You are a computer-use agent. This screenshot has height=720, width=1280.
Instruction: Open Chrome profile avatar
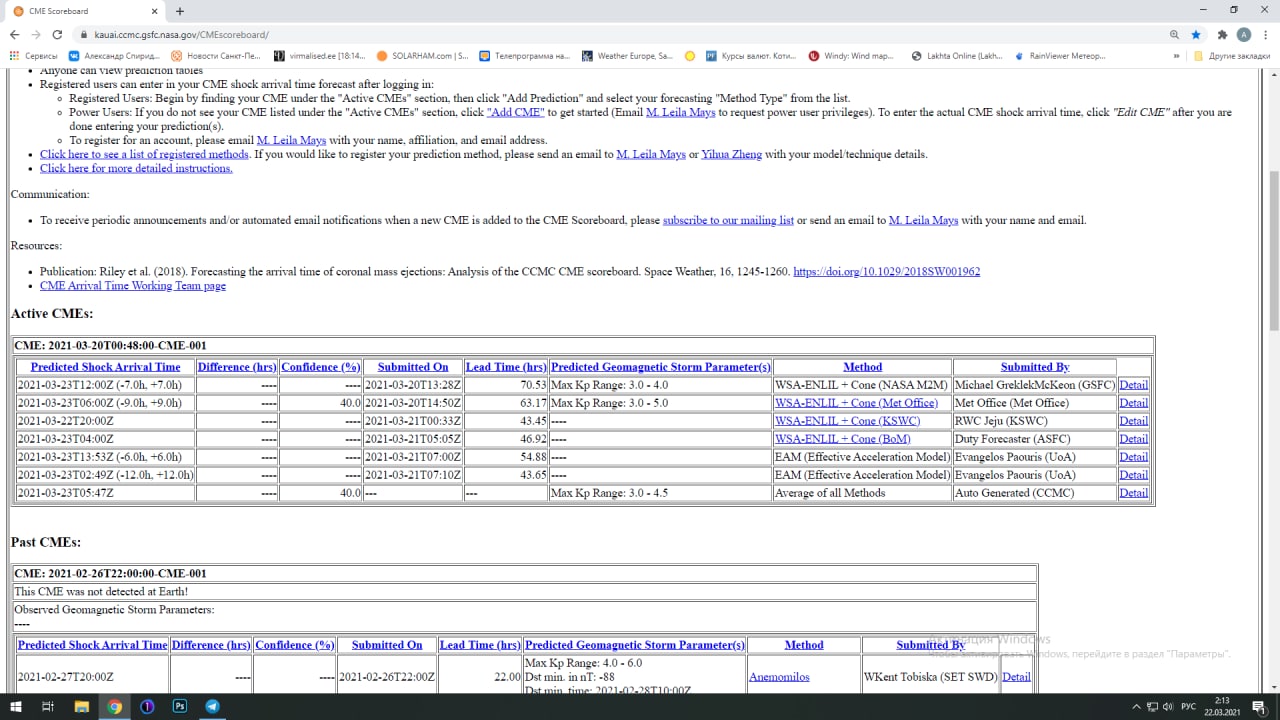(x=1244, y=34)
